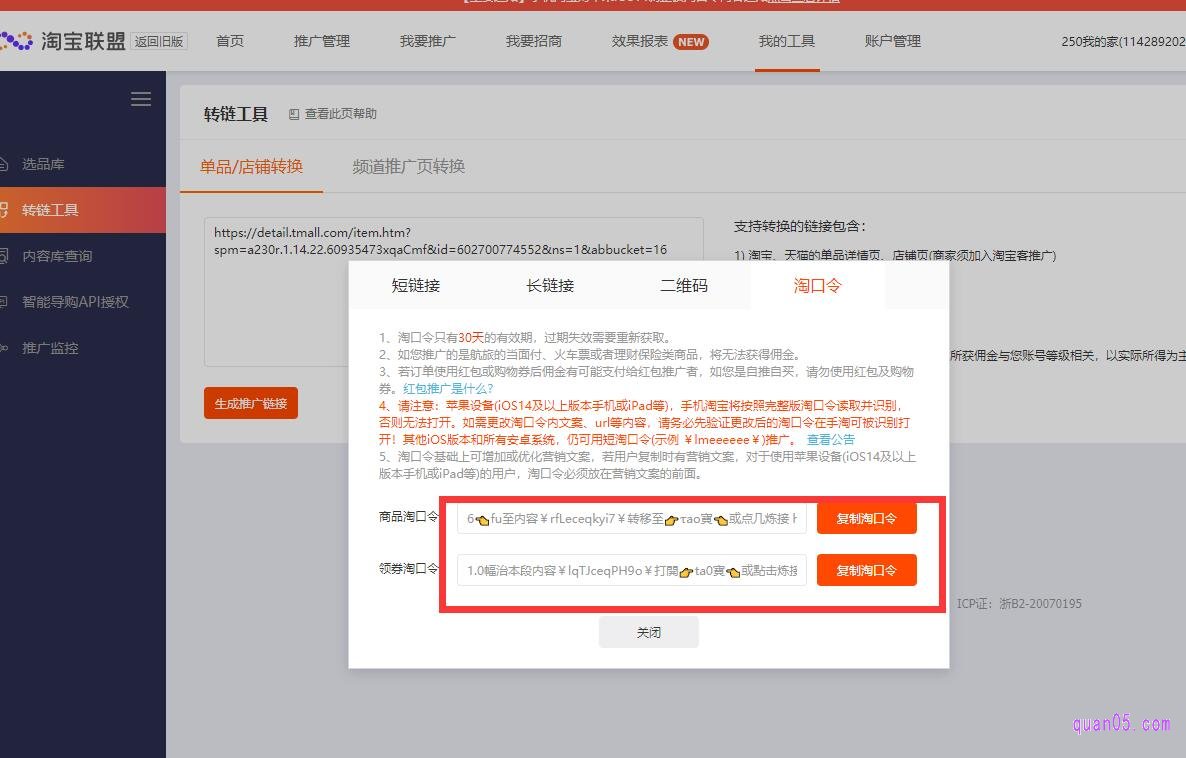This screenshot has width=1186, height=758.
Task: Switch to 长链接 tab in dialog
Action: 550,285
